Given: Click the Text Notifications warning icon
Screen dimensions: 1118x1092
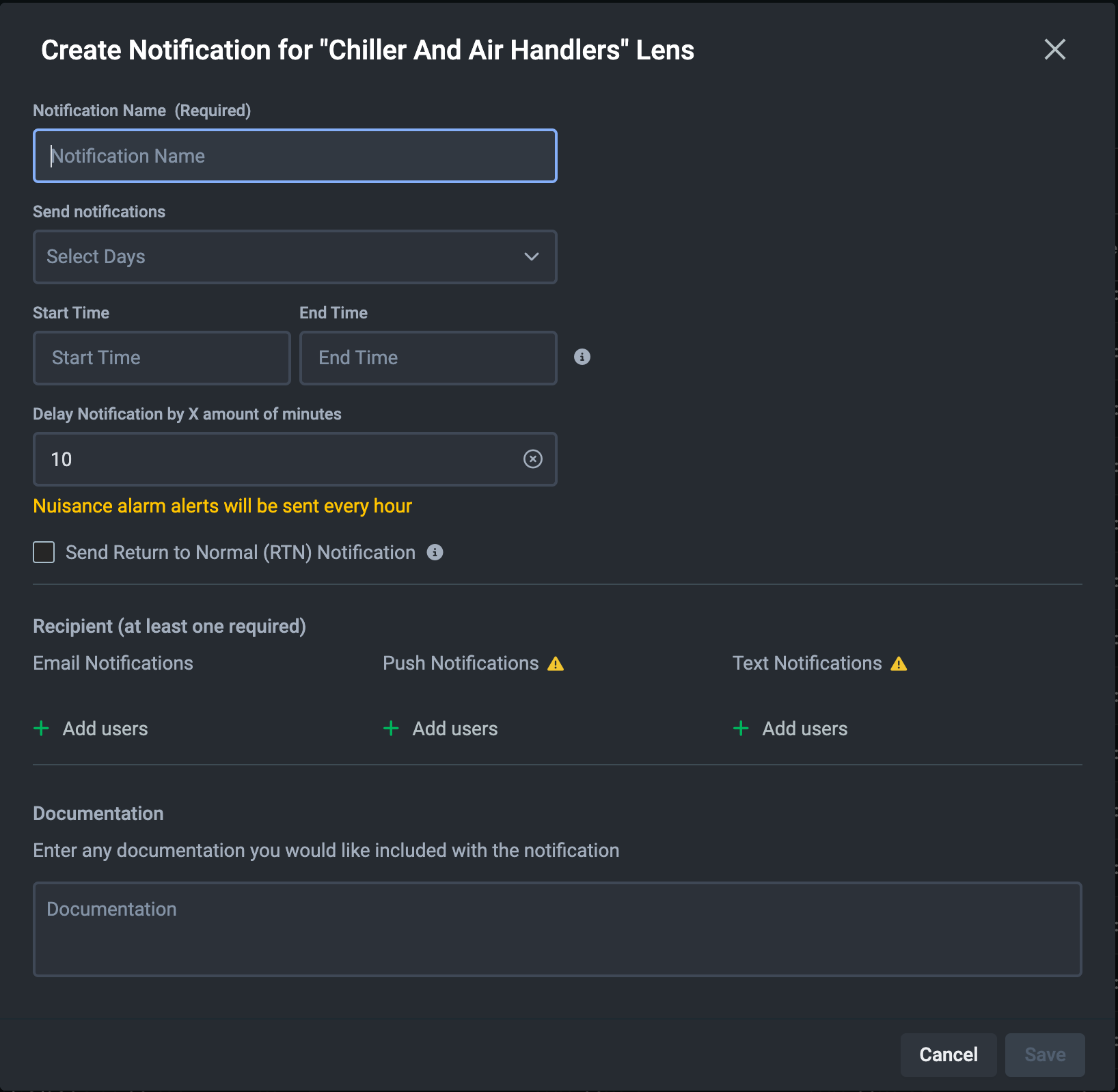Looking at the screenshot, I should [x=899, y=664].
